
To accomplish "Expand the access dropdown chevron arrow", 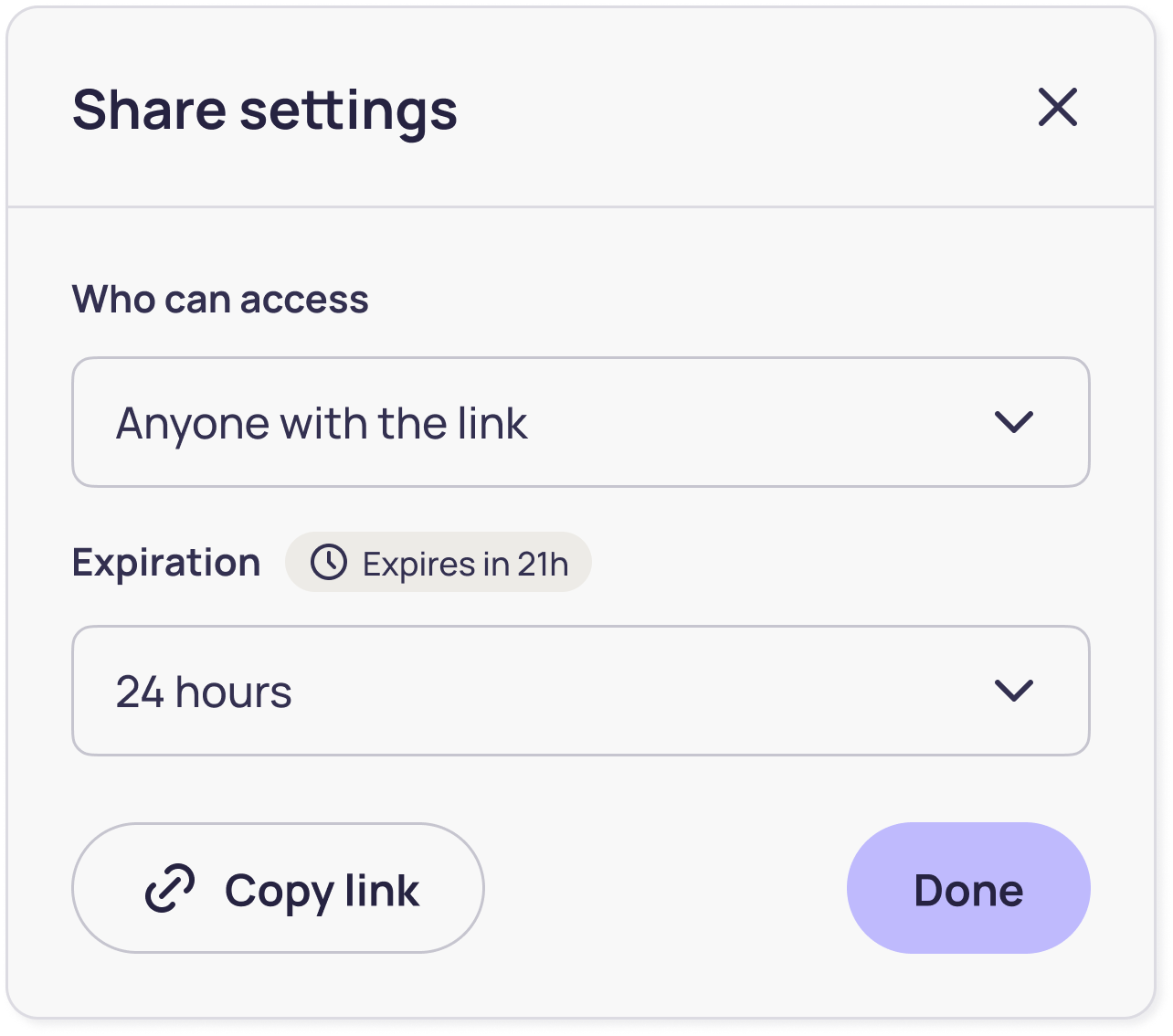I will click(1013, 422).
